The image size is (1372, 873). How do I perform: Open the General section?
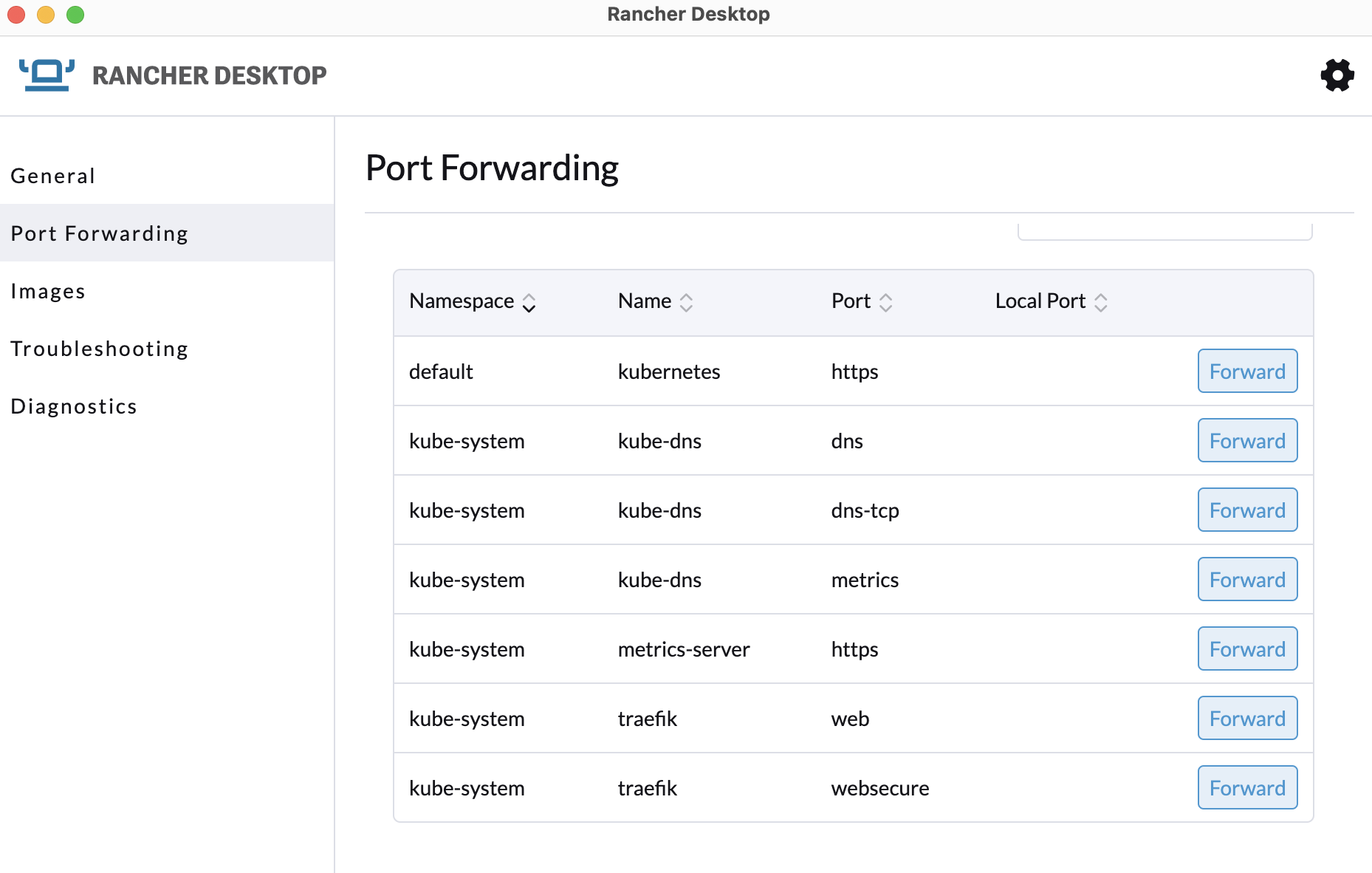(x=167, y=176)
